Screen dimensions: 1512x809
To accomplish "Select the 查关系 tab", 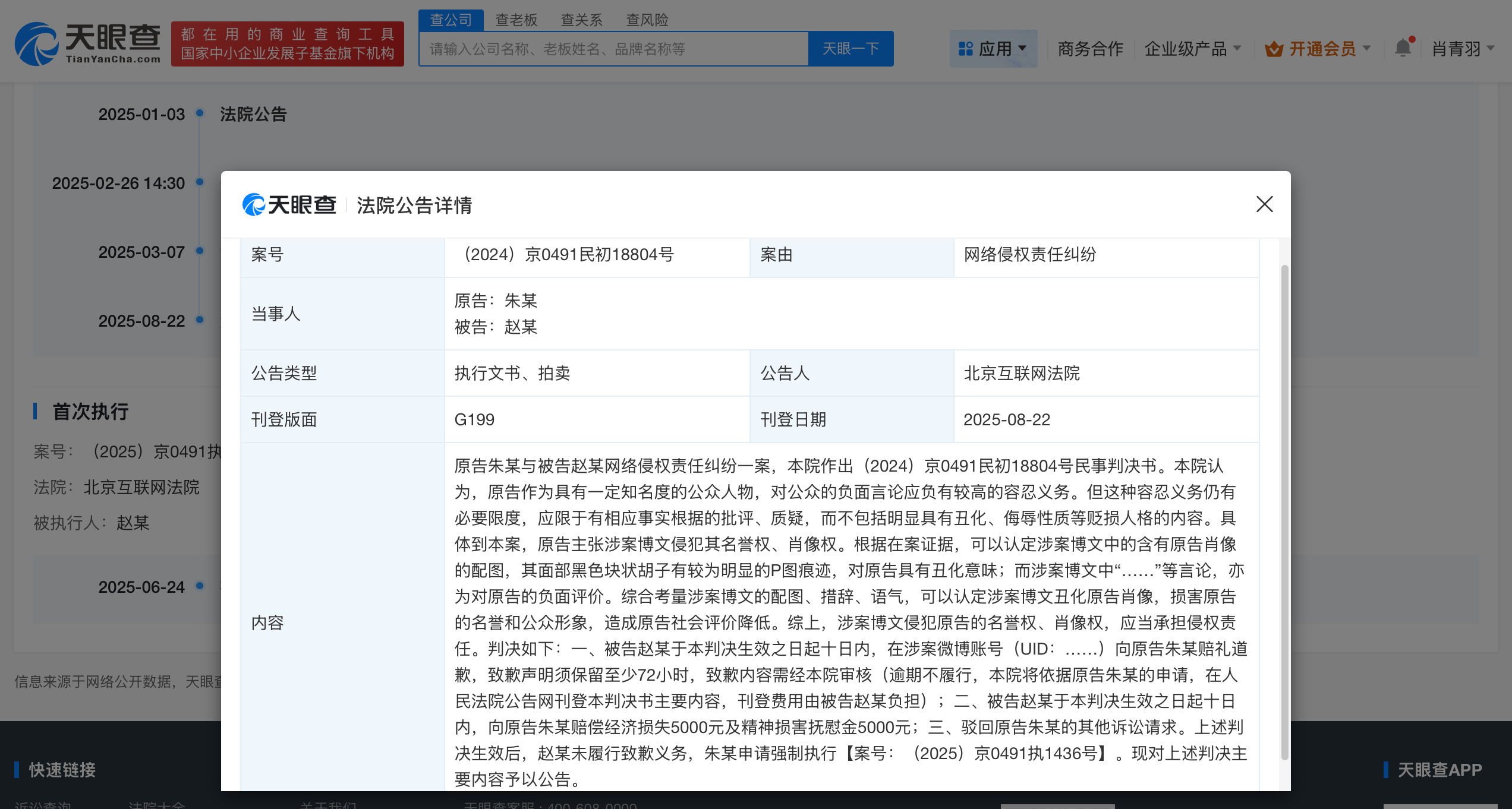I will (581, 20).
